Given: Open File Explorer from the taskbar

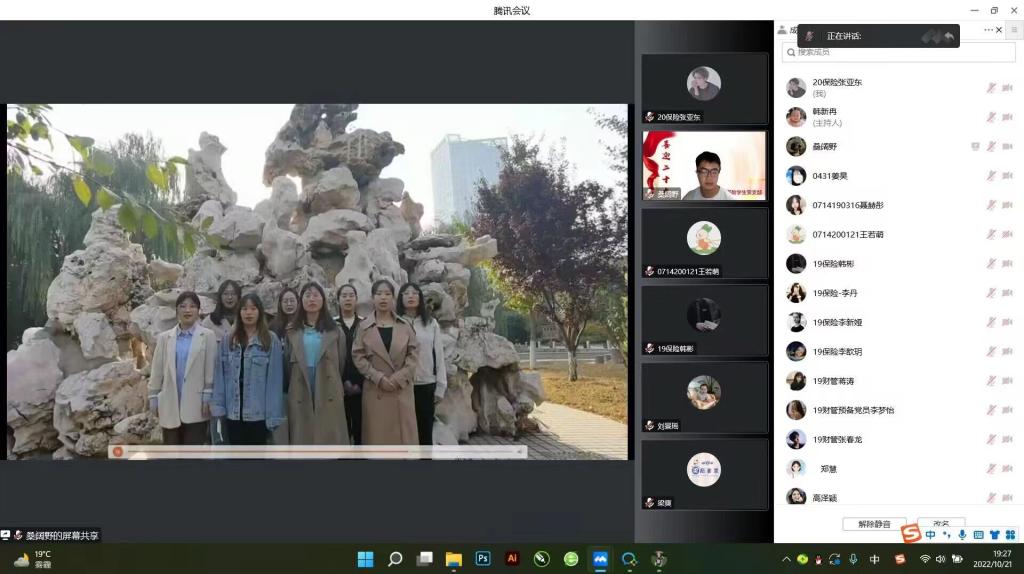Looking at the screenshot, I should pyautogui.click(x=453, y=559).
